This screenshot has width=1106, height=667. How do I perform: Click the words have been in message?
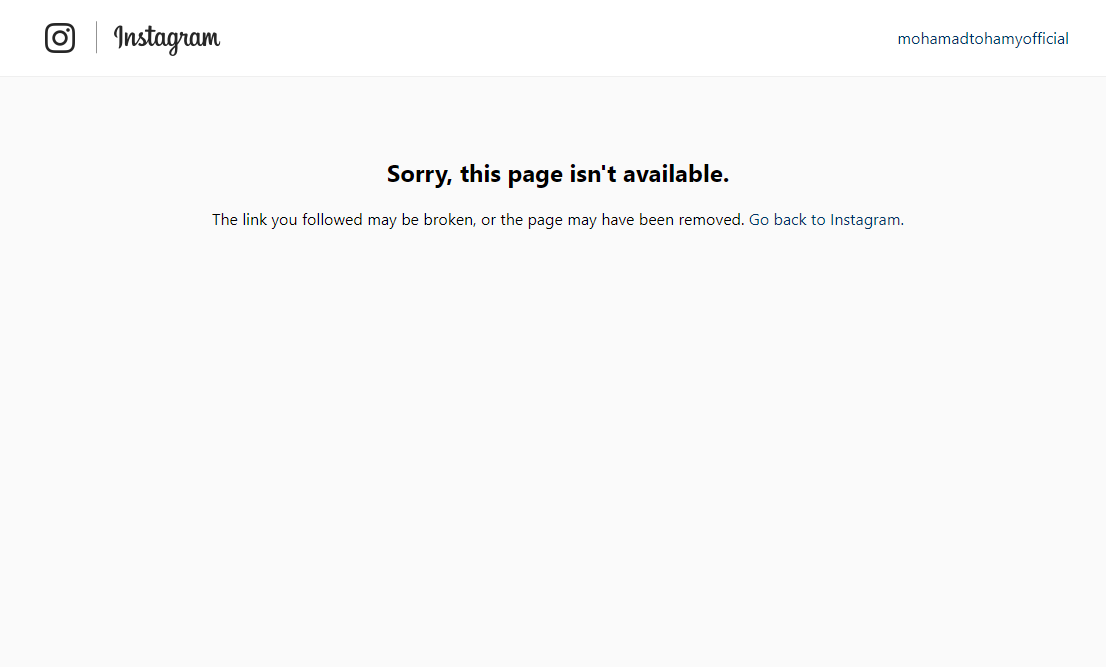pyautogui.click(x=638, y=220)
